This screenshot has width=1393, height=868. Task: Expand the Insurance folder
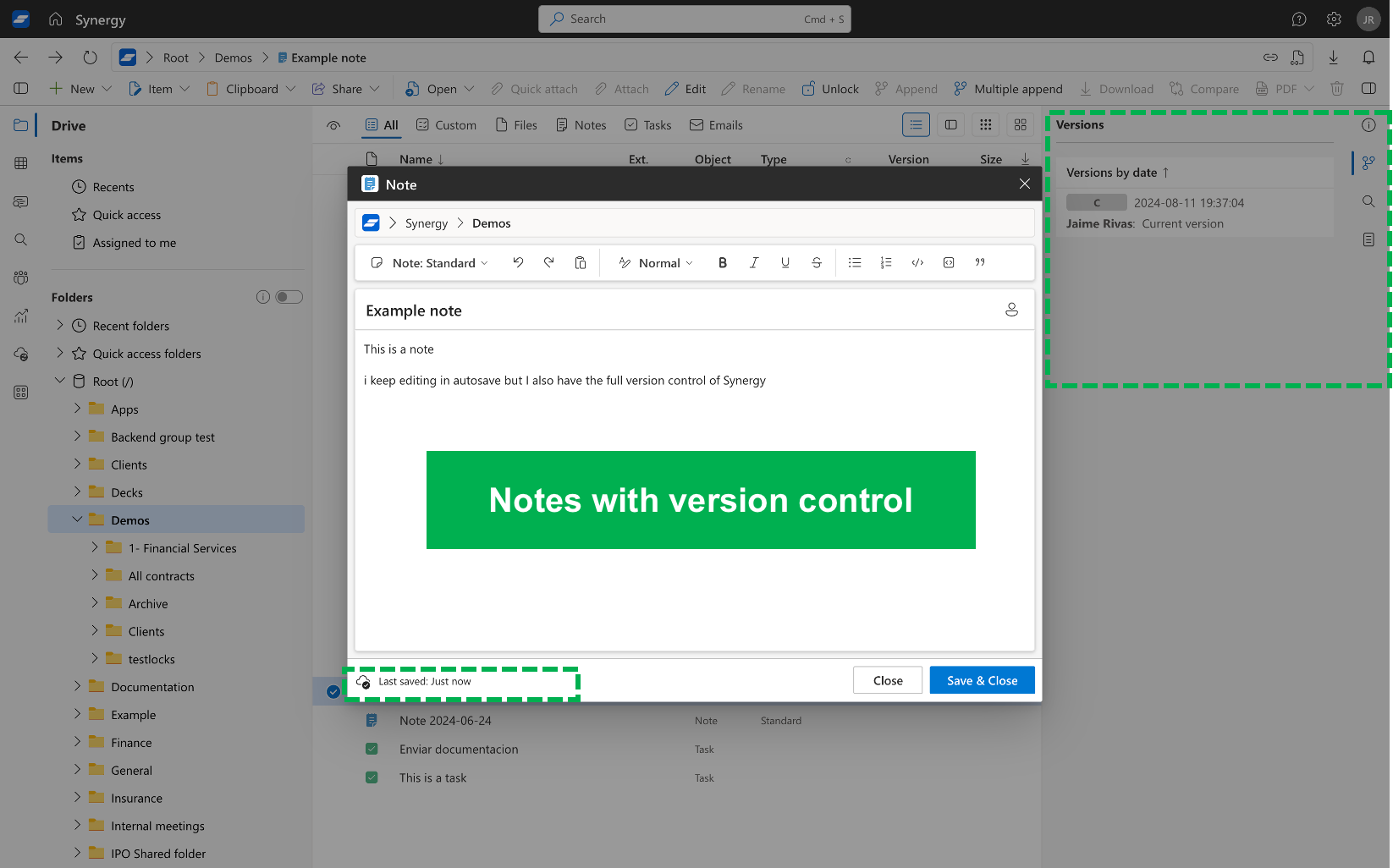pos(78,798)
